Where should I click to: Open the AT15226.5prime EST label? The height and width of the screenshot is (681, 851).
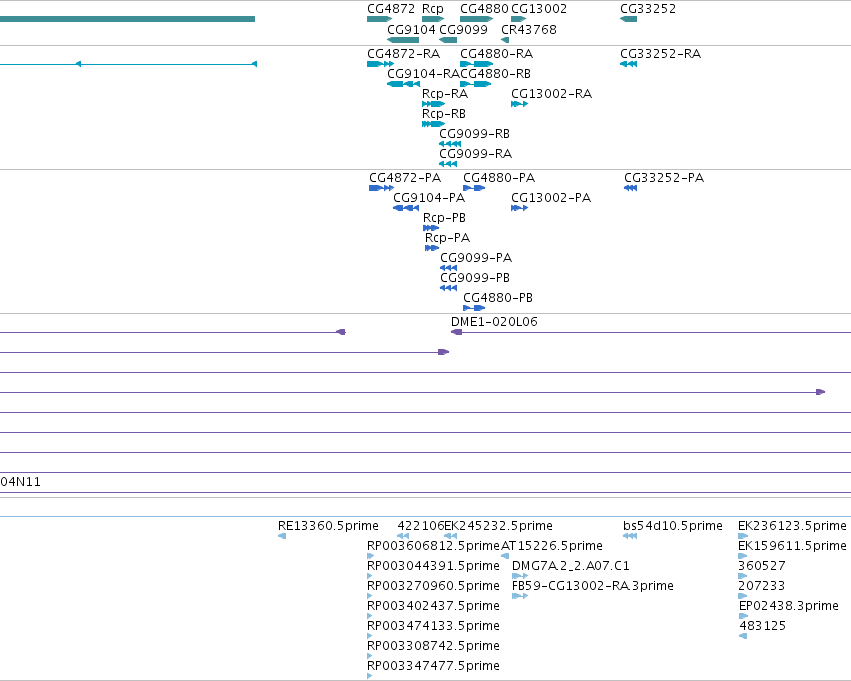pos(552,546)
